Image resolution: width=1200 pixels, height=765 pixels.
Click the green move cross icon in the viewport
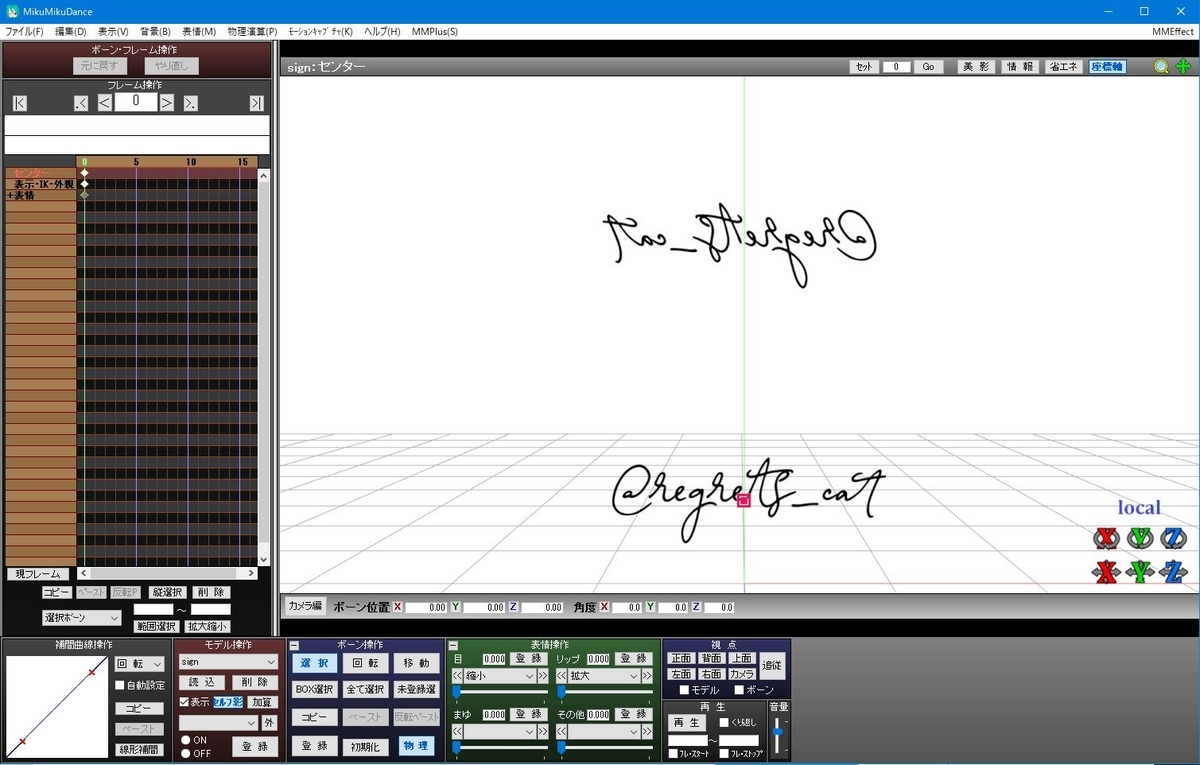coord(1183,67)
